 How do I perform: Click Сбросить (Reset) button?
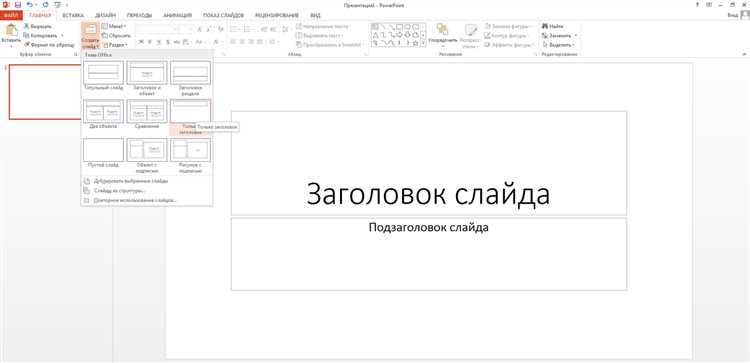pos(116,35)
